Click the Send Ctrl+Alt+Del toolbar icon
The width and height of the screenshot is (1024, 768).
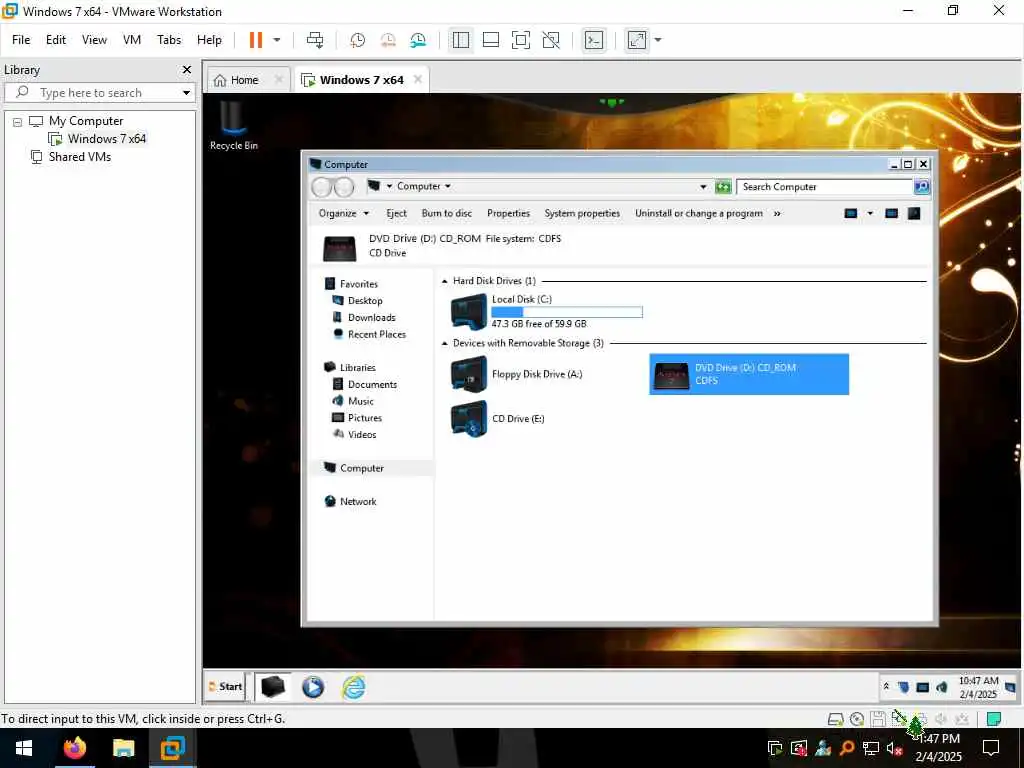coord(315,40)
